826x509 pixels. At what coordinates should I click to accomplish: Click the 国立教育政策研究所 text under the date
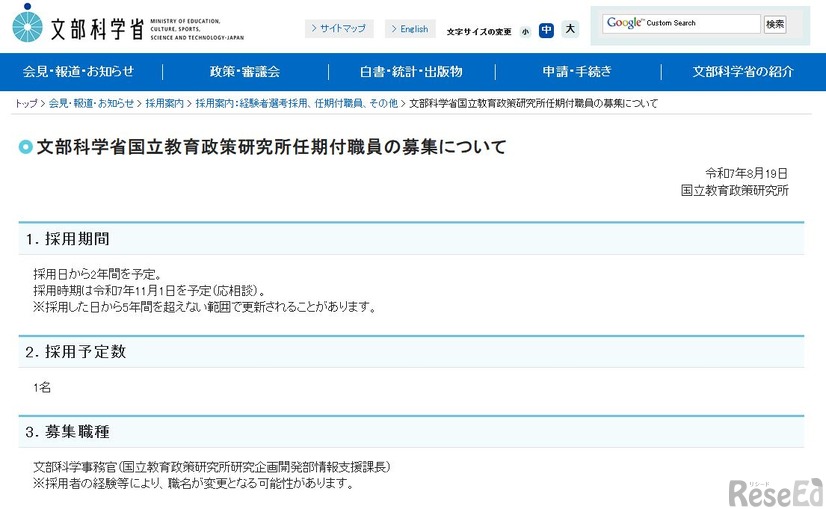click(734, 190)
